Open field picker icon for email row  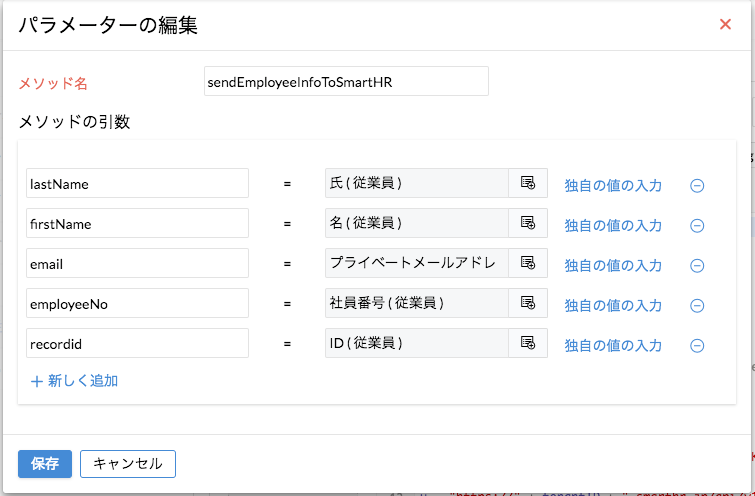point(528,263)
